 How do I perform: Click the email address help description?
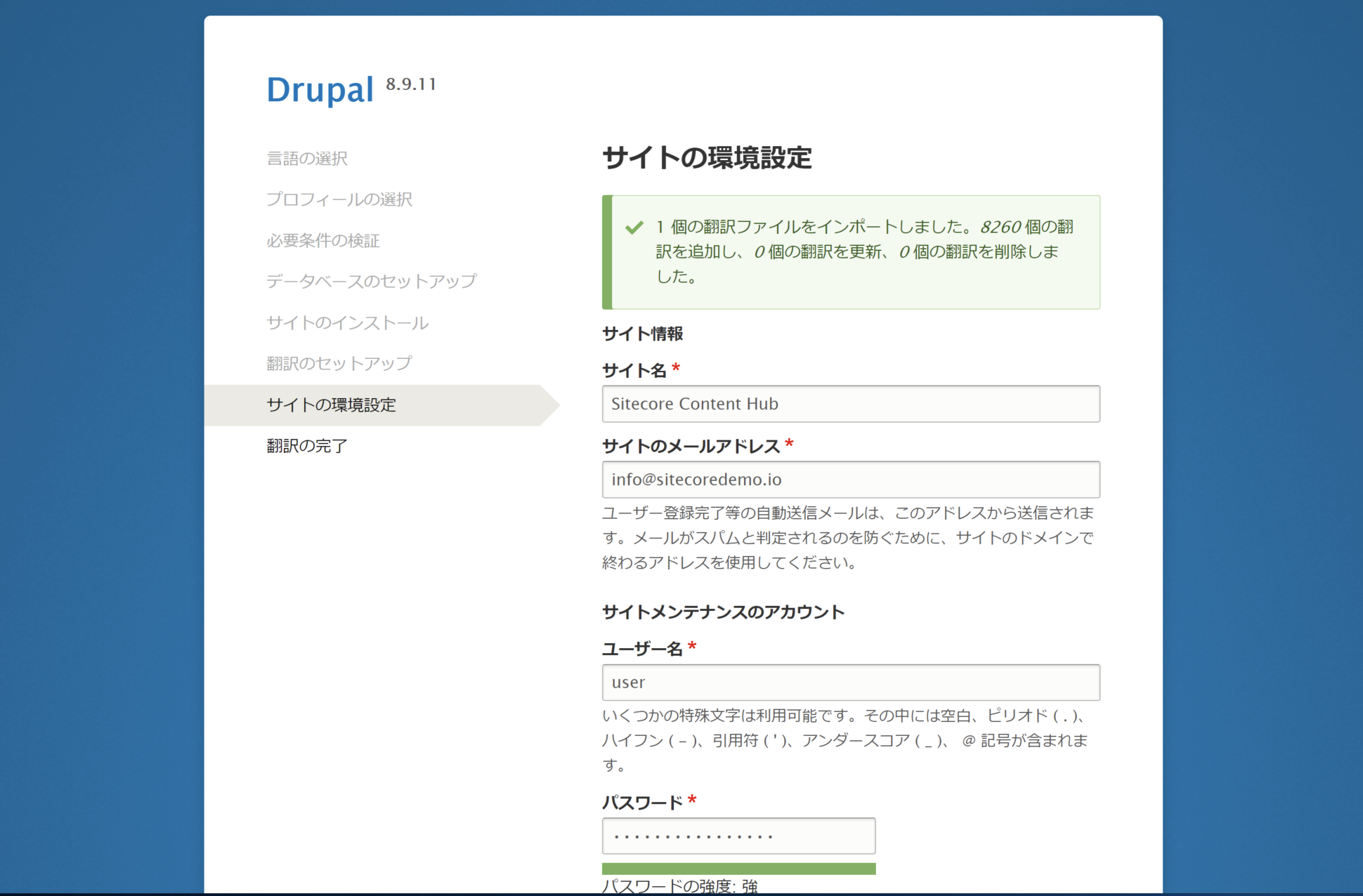848,538
